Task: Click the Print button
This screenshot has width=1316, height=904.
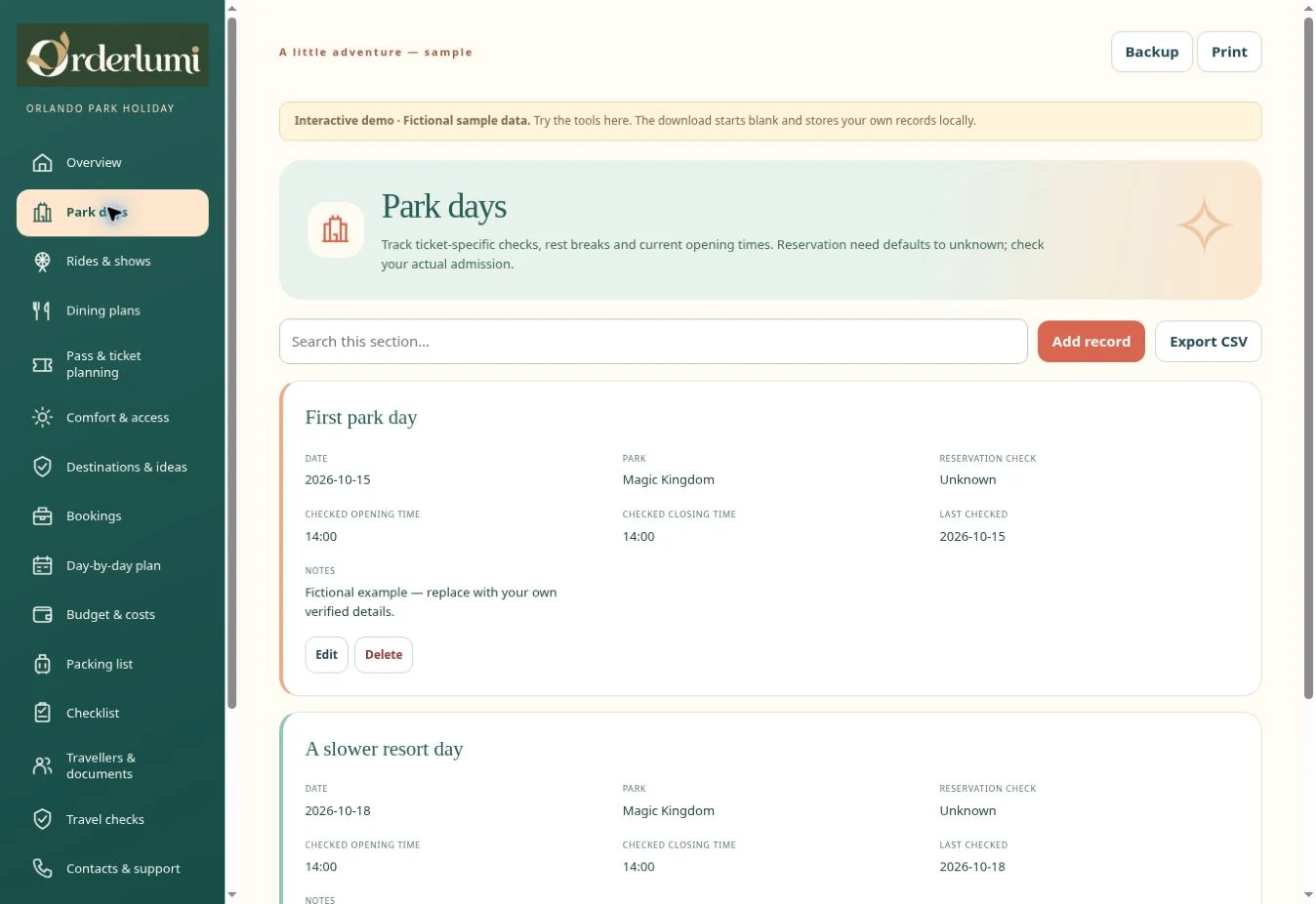Action: 1229,52
